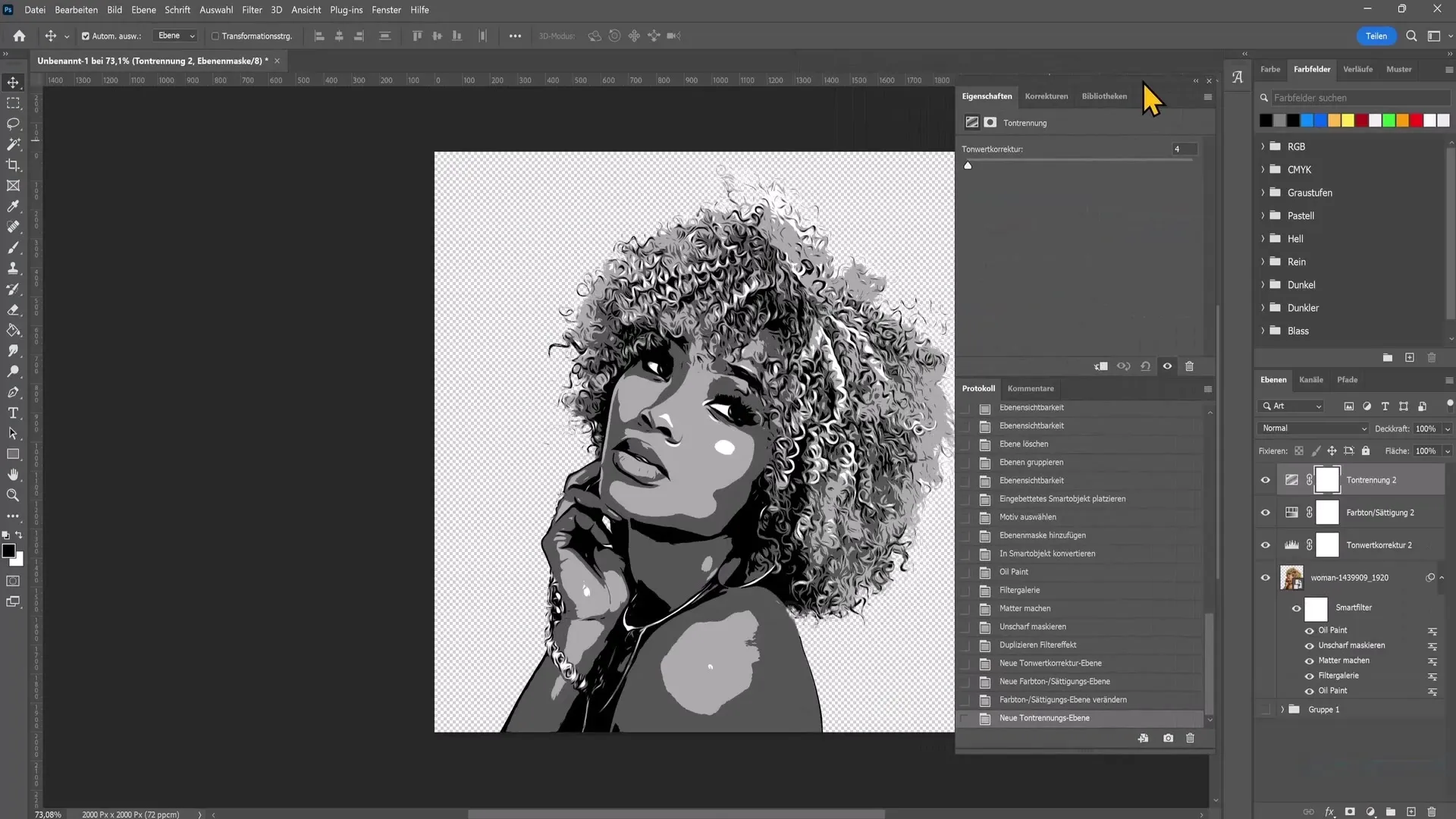Click the Neue Tontrennungs-Ebene button

coord(1044,717)
